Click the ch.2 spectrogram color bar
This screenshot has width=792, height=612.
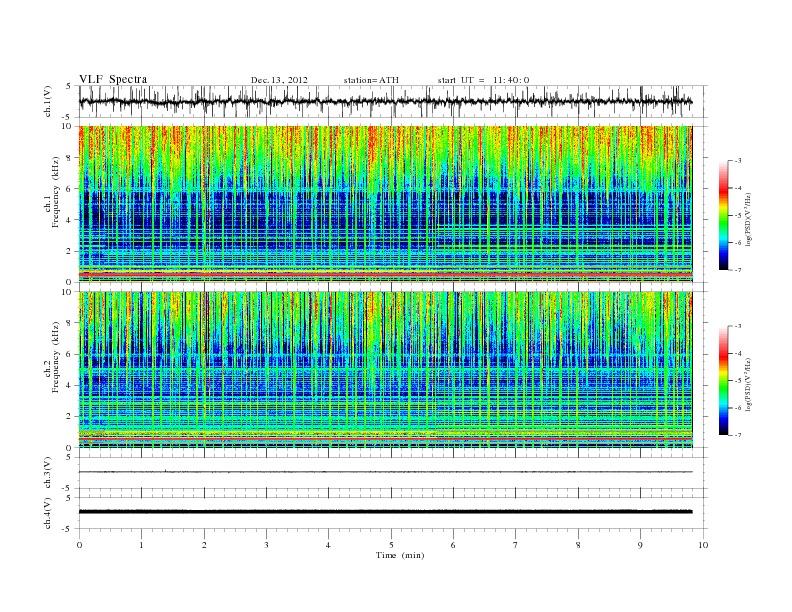coord(723,380)
